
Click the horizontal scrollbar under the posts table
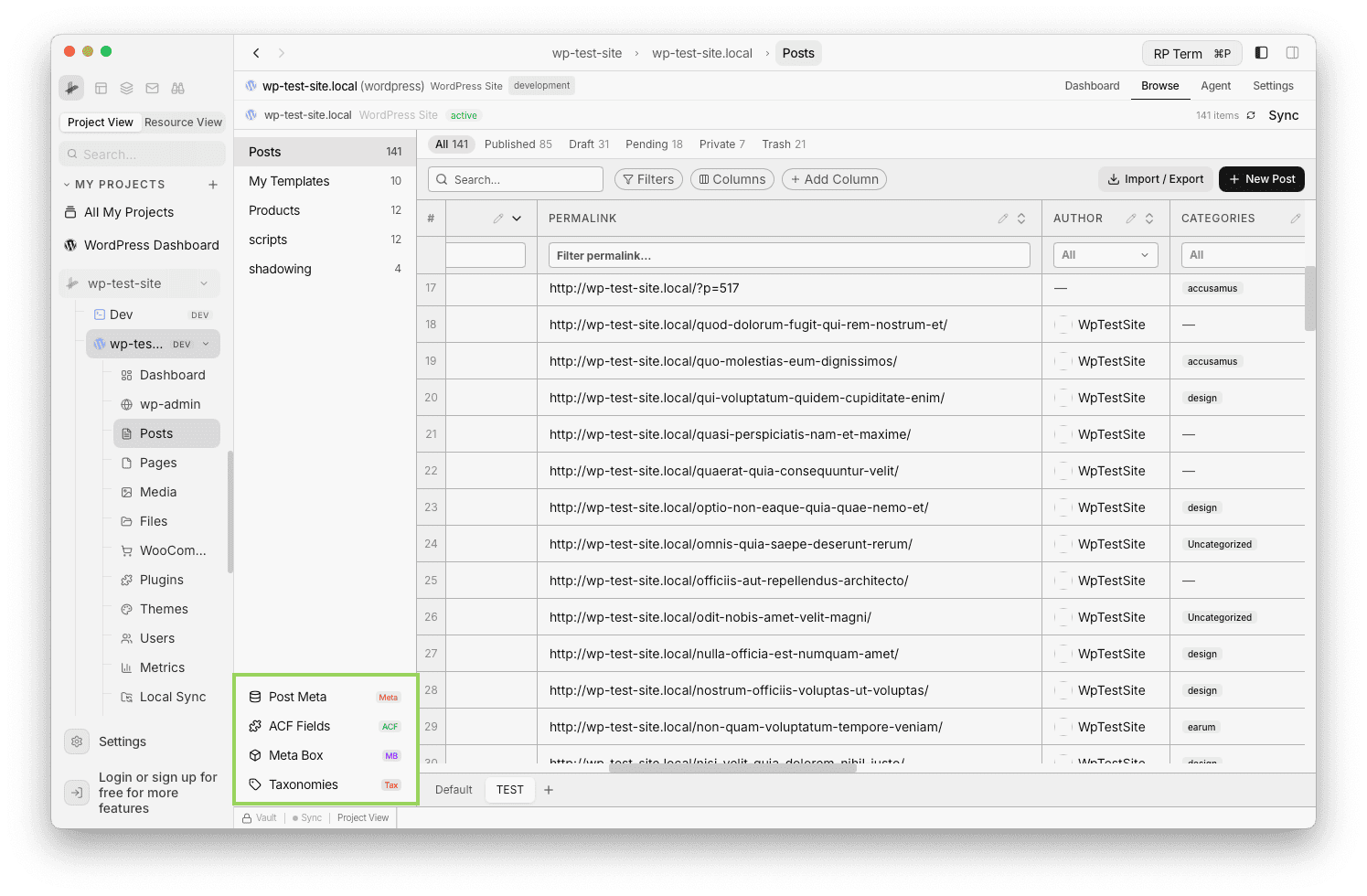pyautogui.click(x=732, y=769)
